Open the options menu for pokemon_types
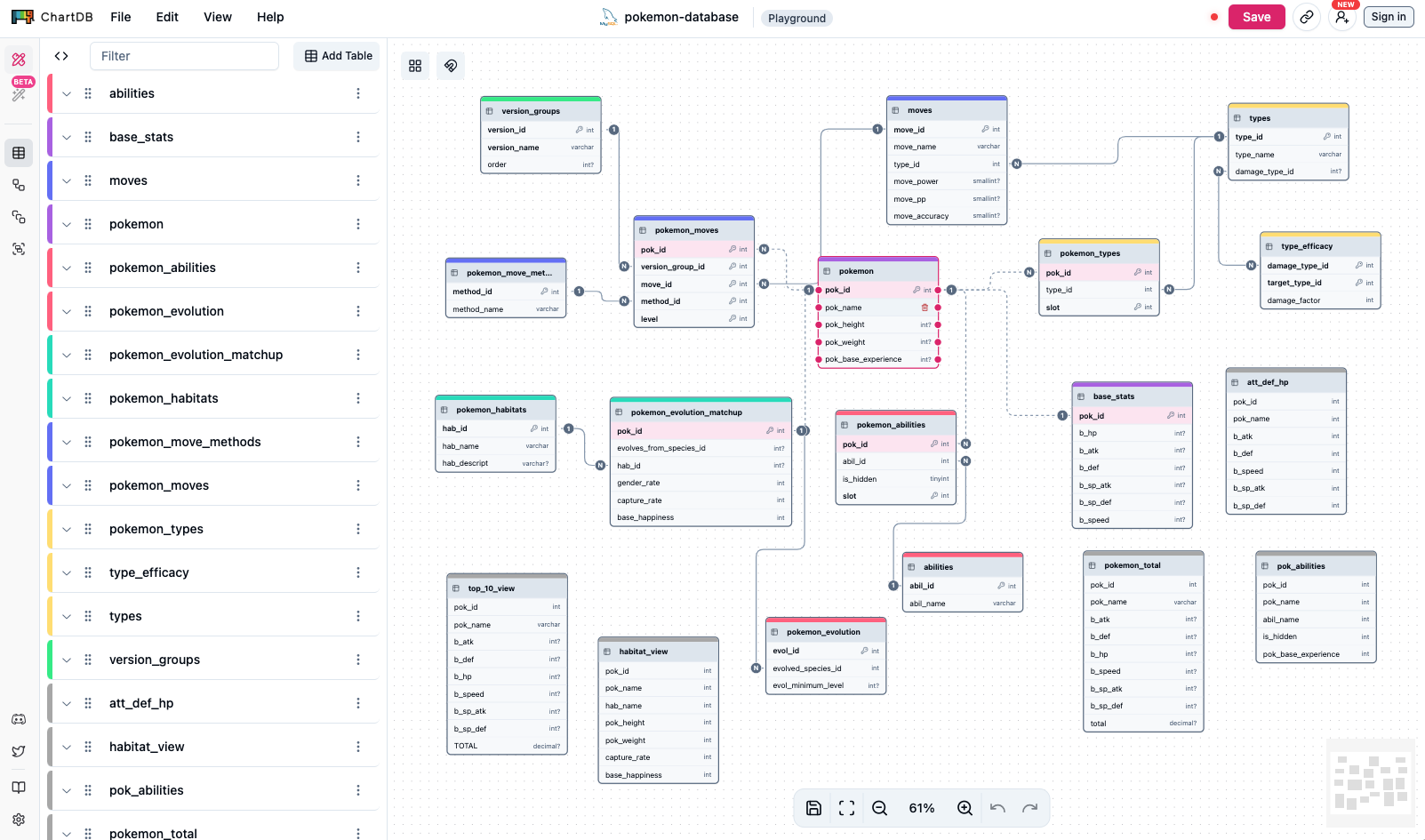The width and height of the screenshot is (1425, 840). (358, 529)
